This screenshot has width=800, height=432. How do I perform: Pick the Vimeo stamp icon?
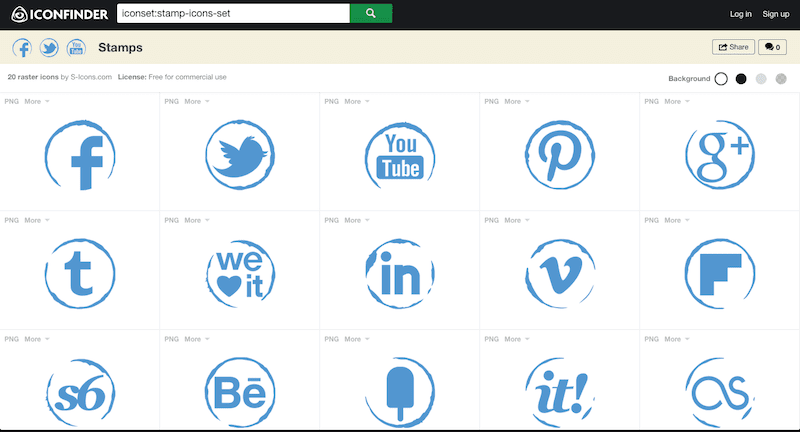(x=560, y=273)
